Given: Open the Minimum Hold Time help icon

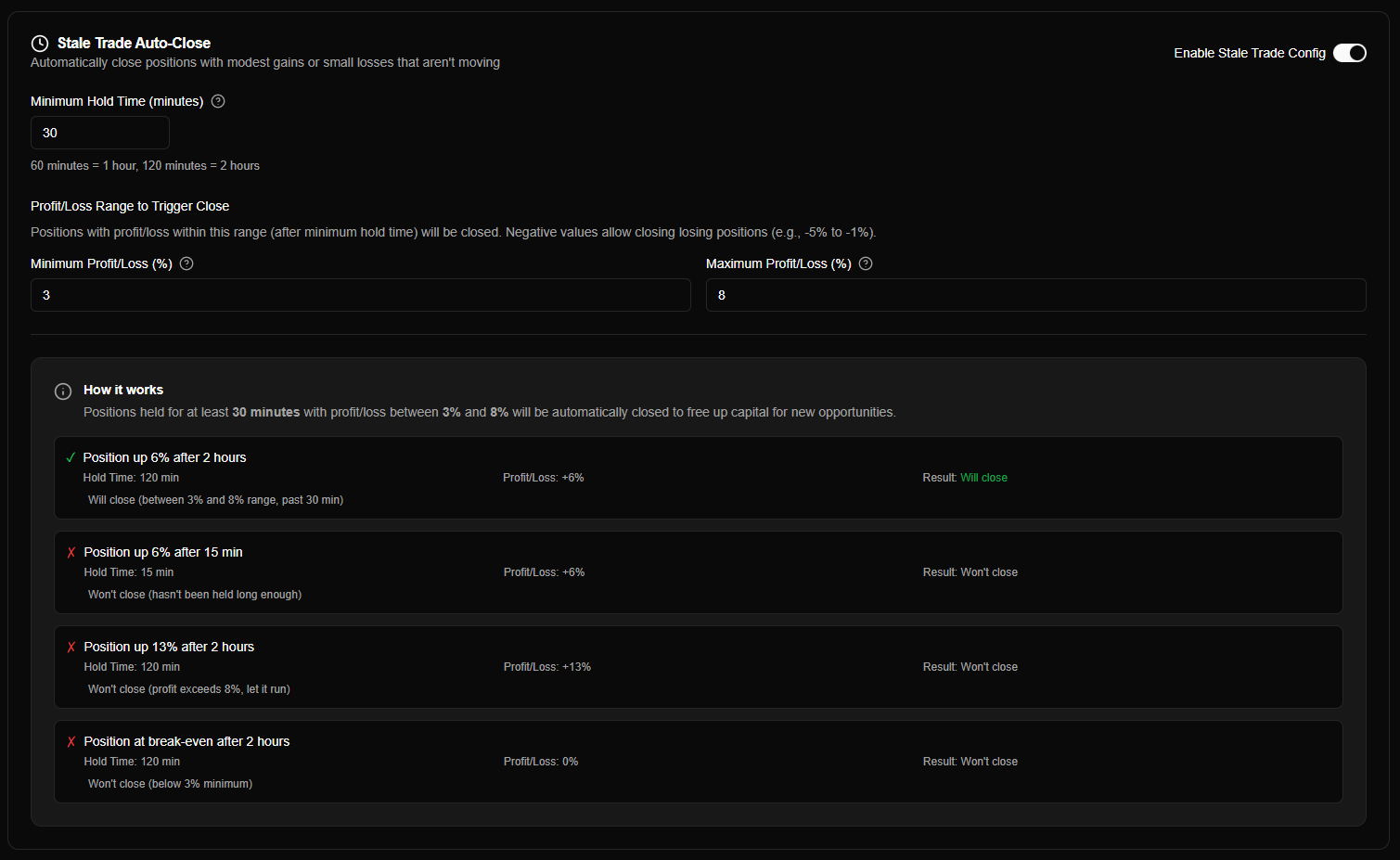Looking at the screenshot, I should click(217, 100).
